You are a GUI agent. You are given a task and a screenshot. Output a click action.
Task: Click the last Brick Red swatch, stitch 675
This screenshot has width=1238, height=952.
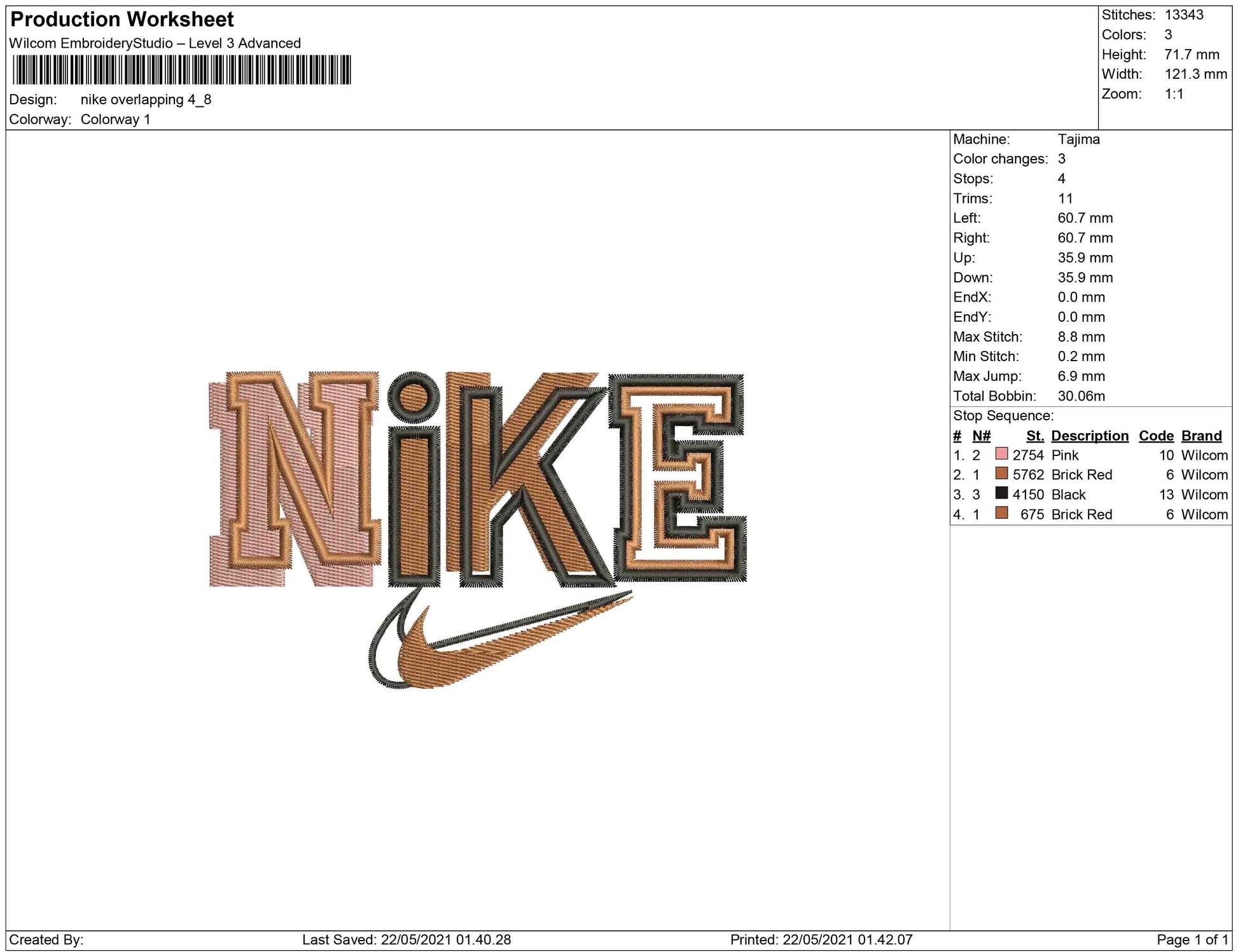point(1001,514)
